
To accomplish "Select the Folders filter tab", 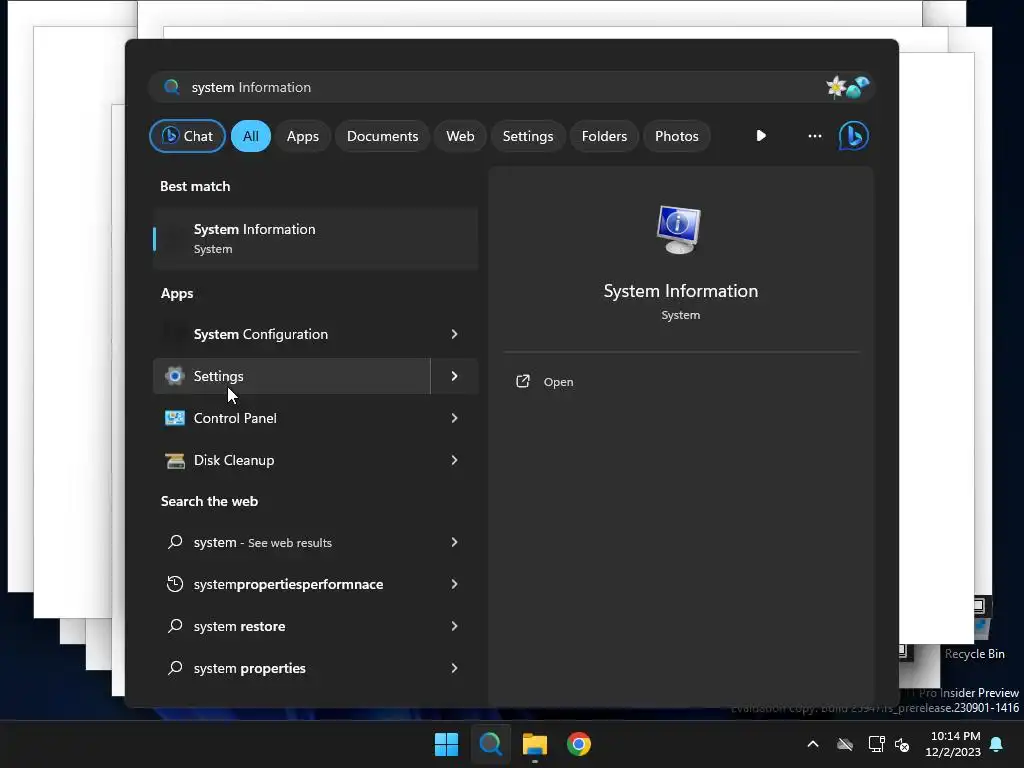I will [604, 136].
